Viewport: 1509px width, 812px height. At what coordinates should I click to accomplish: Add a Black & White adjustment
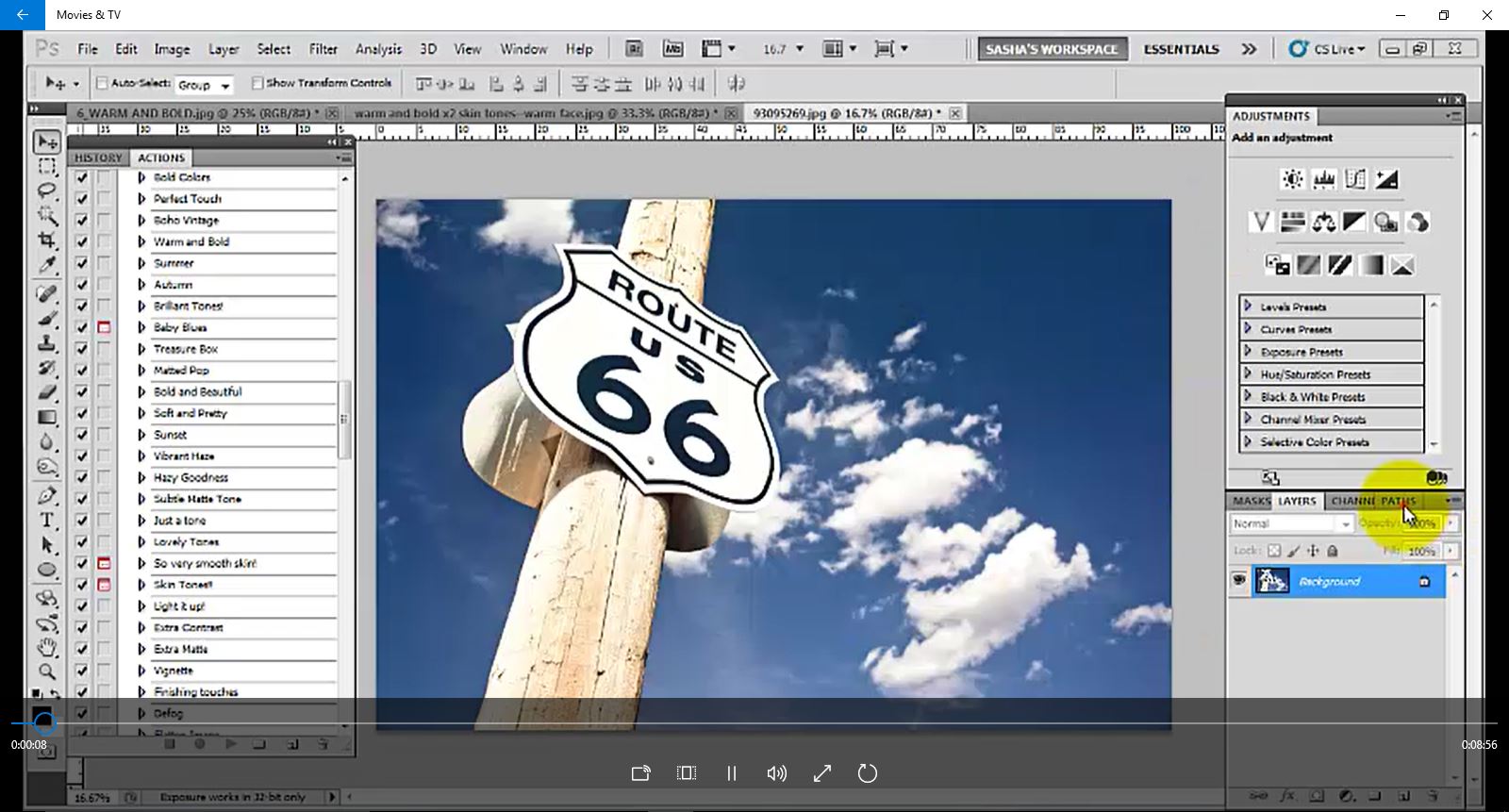(1355, 223)
